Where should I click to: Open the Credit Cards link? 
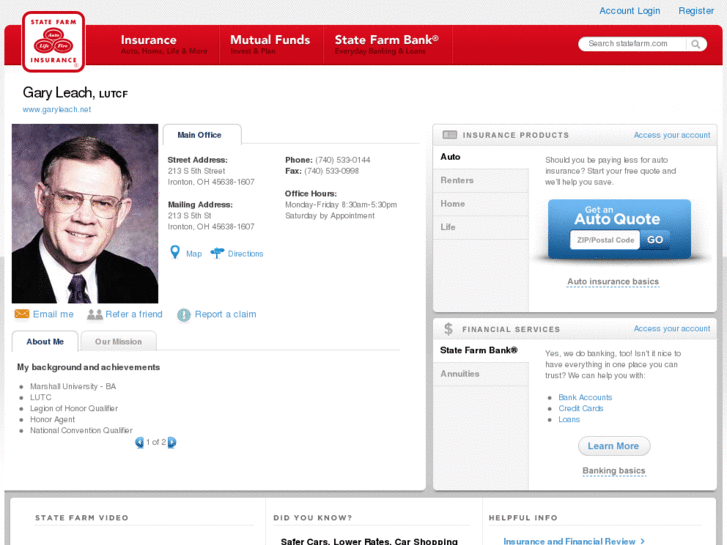tap(580, 409)
